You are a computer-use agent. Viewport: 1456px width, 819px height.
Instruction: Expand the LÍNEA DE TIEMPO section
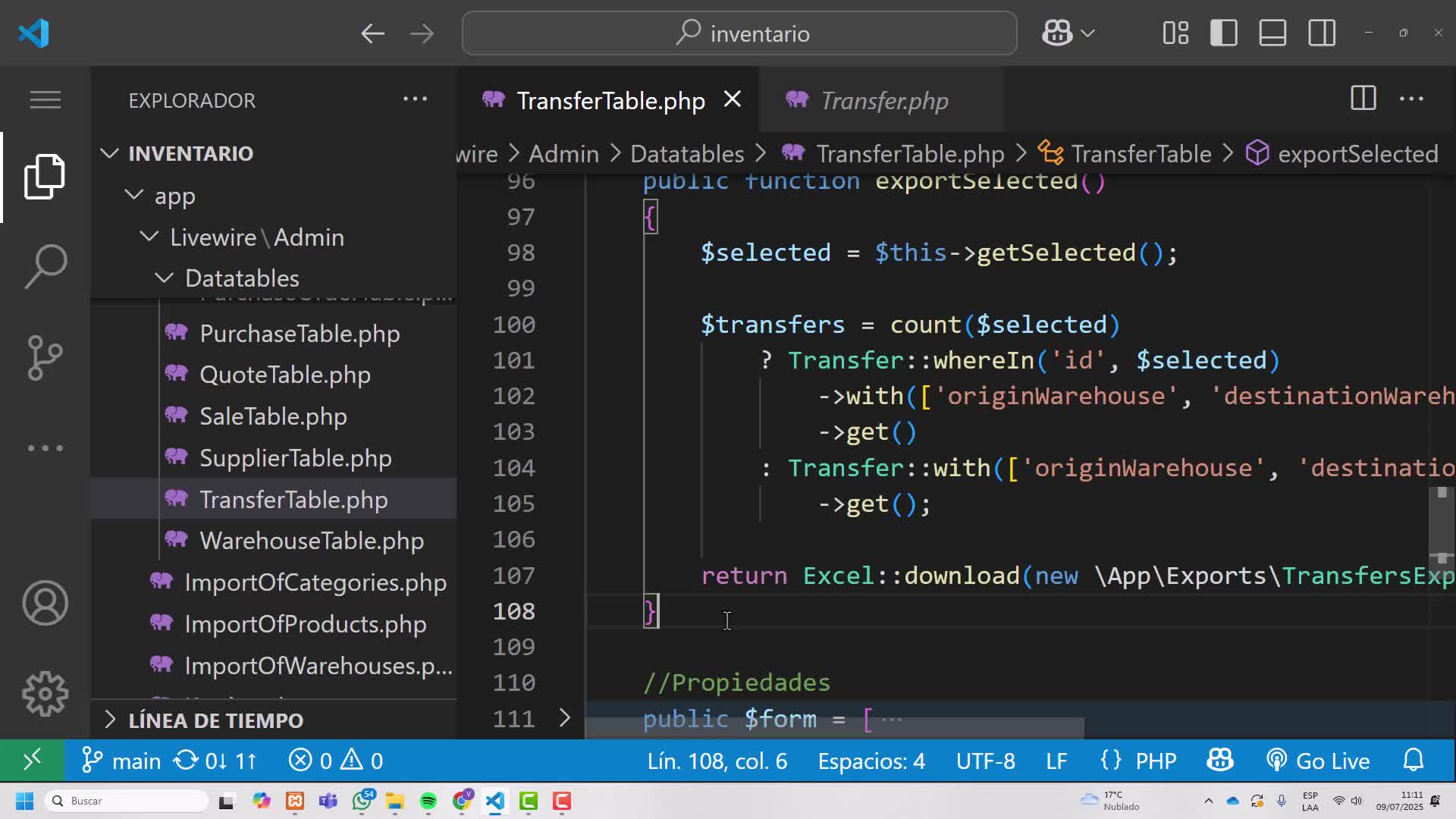(274, 720)
